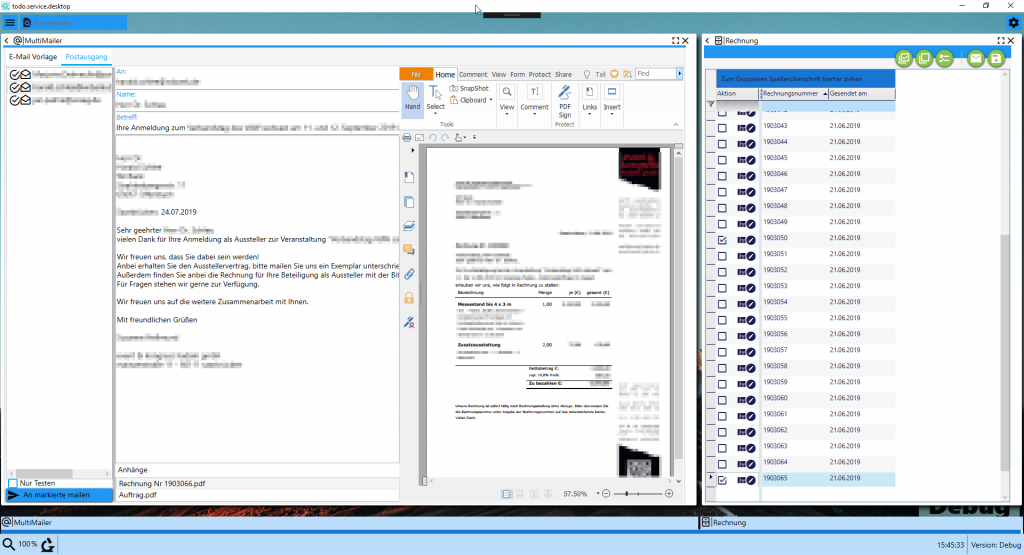Open the layers panel in PDF sidebar

(x=409, y=226)
